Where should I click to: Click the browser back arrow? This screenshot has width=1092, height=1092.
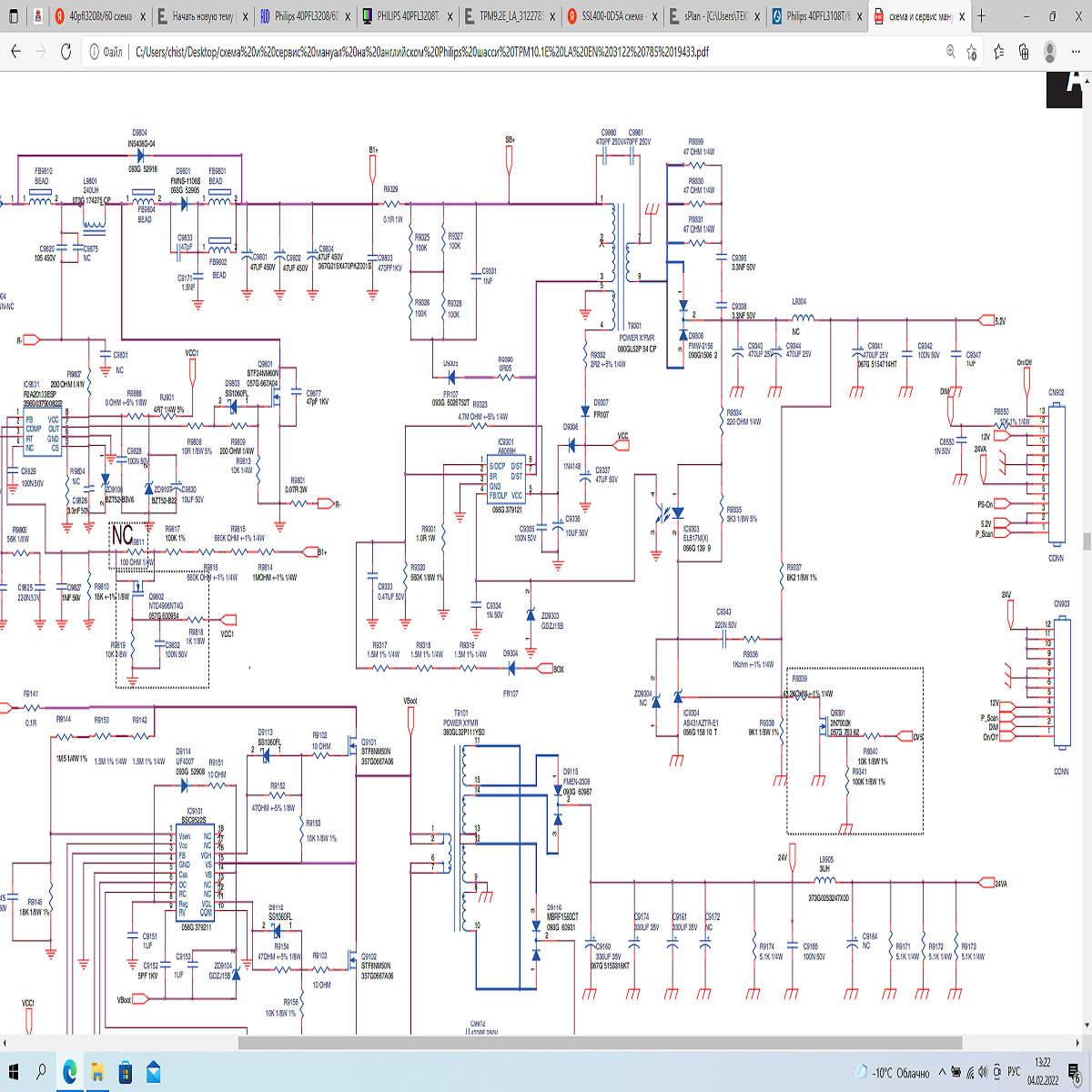pyautogui.click(x=15, y=52)
